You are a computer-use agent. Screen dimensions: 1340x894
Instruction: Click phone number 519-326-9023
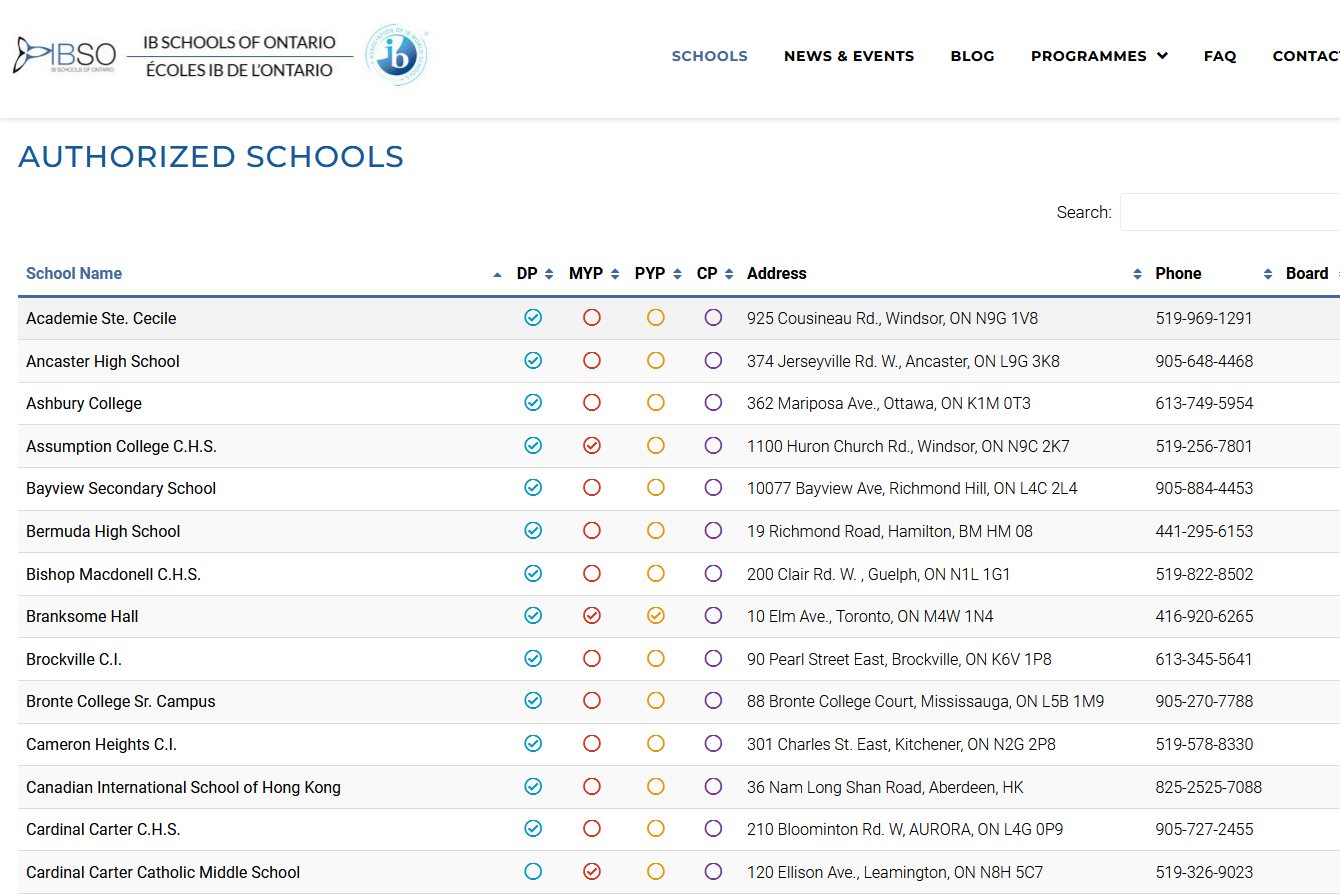1204,872
